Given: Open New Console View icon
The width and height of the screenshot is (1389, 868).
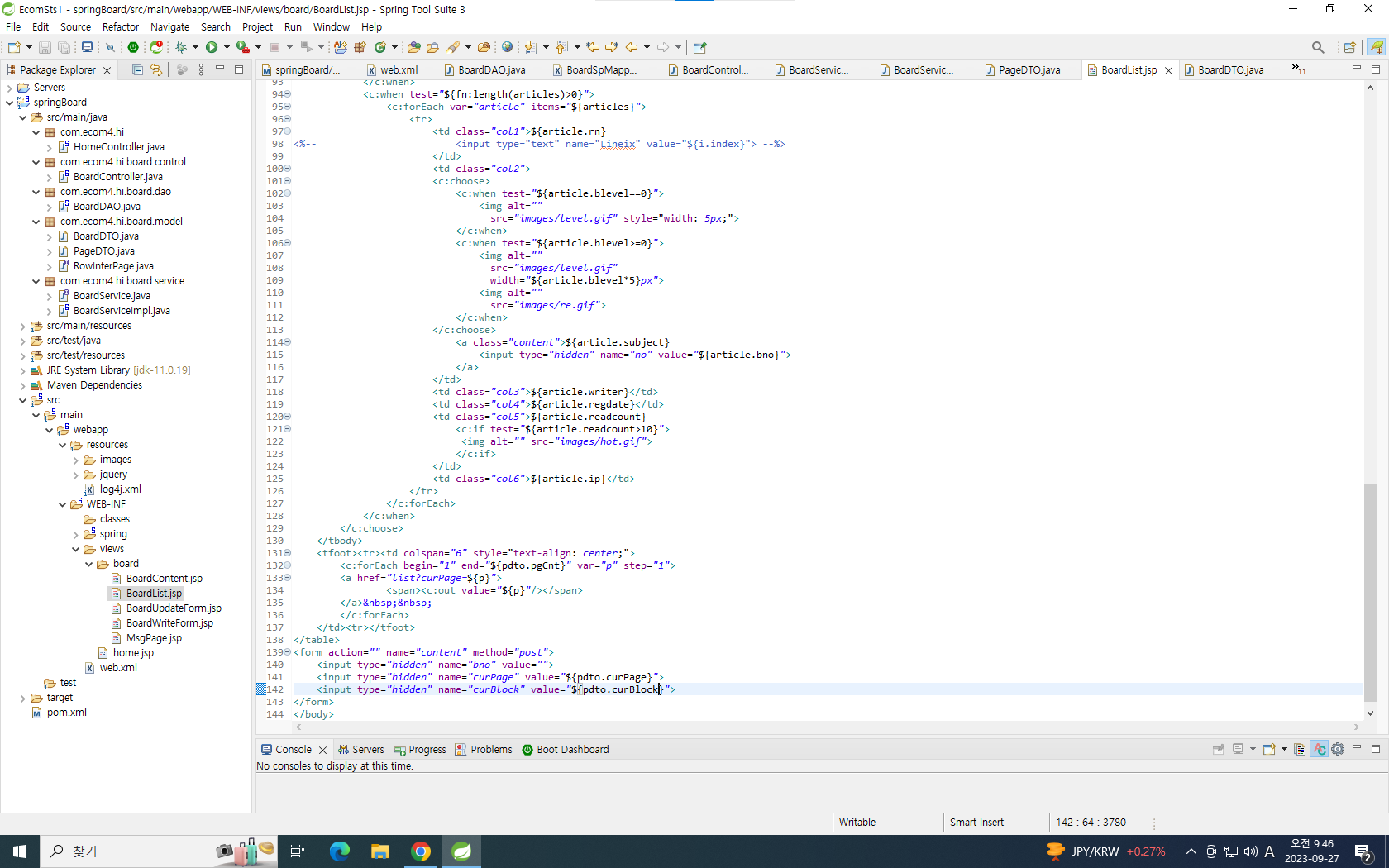Looking at the screenshot, I should click(1269, 749).
